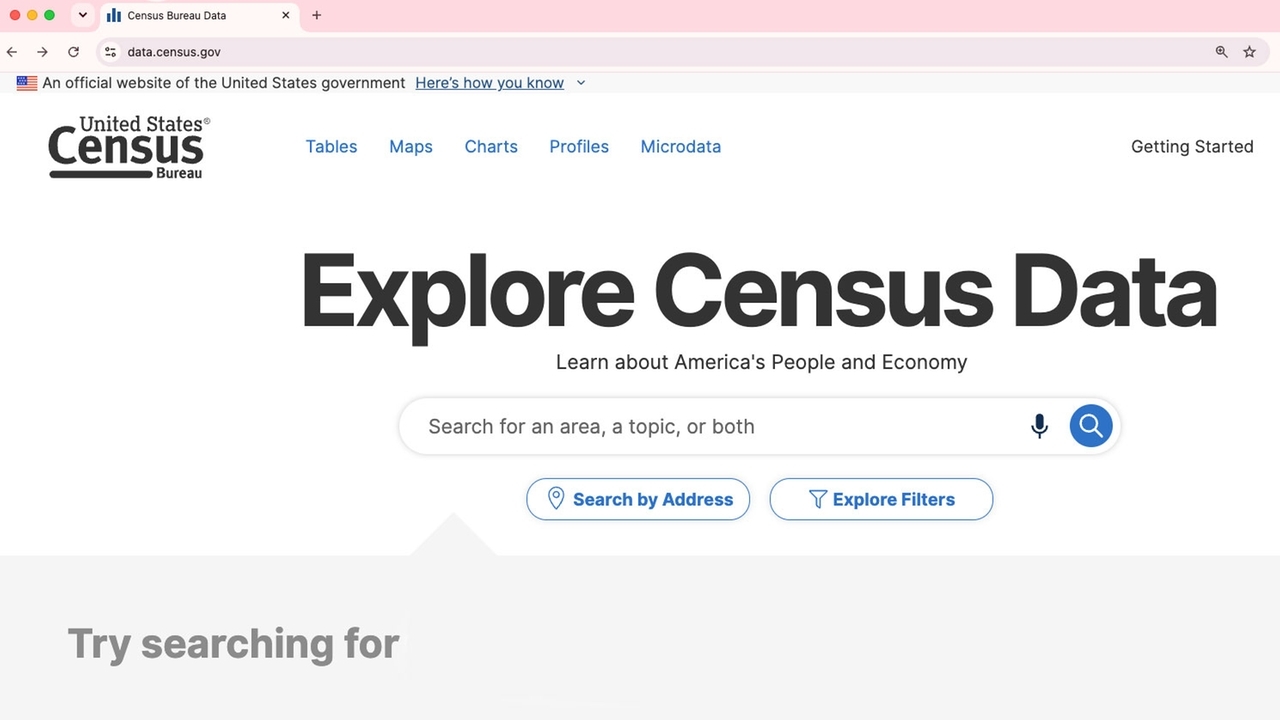This screenshot has height=720, width=1280.
Task: Open the Here's how you know link
Action: pos(490,83)
